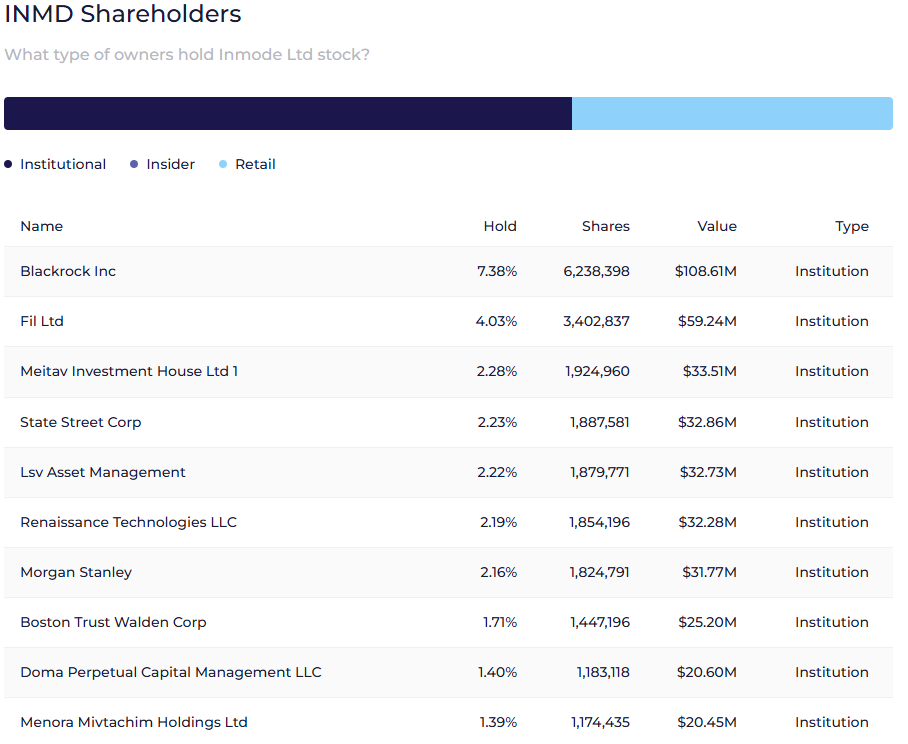Click the 2.22% hold value

(x=497, y=472)
